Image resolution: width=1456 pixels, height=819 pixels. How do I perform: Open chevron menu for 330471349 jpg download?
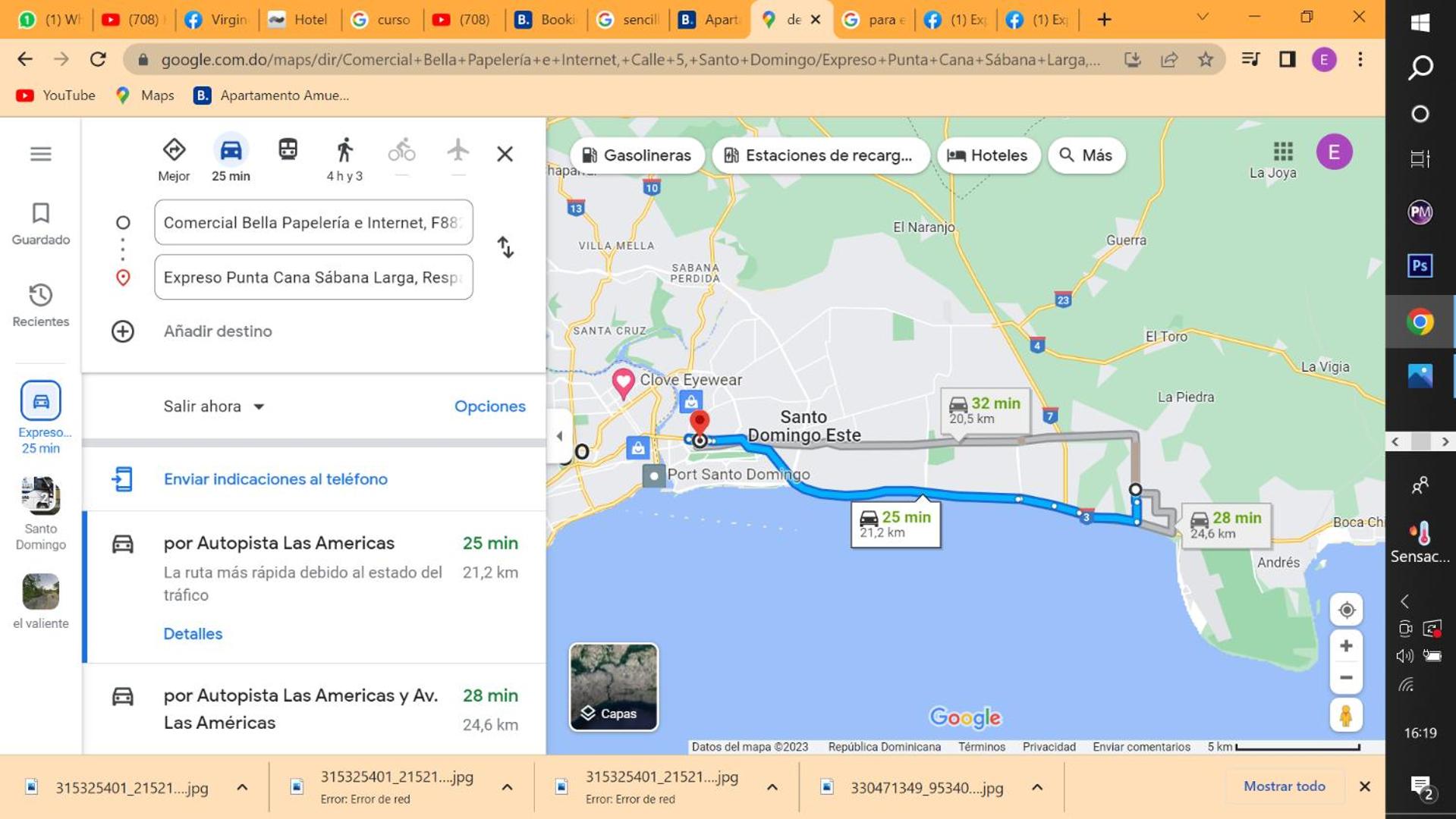pyautogui.click(x=1037, y=787)
